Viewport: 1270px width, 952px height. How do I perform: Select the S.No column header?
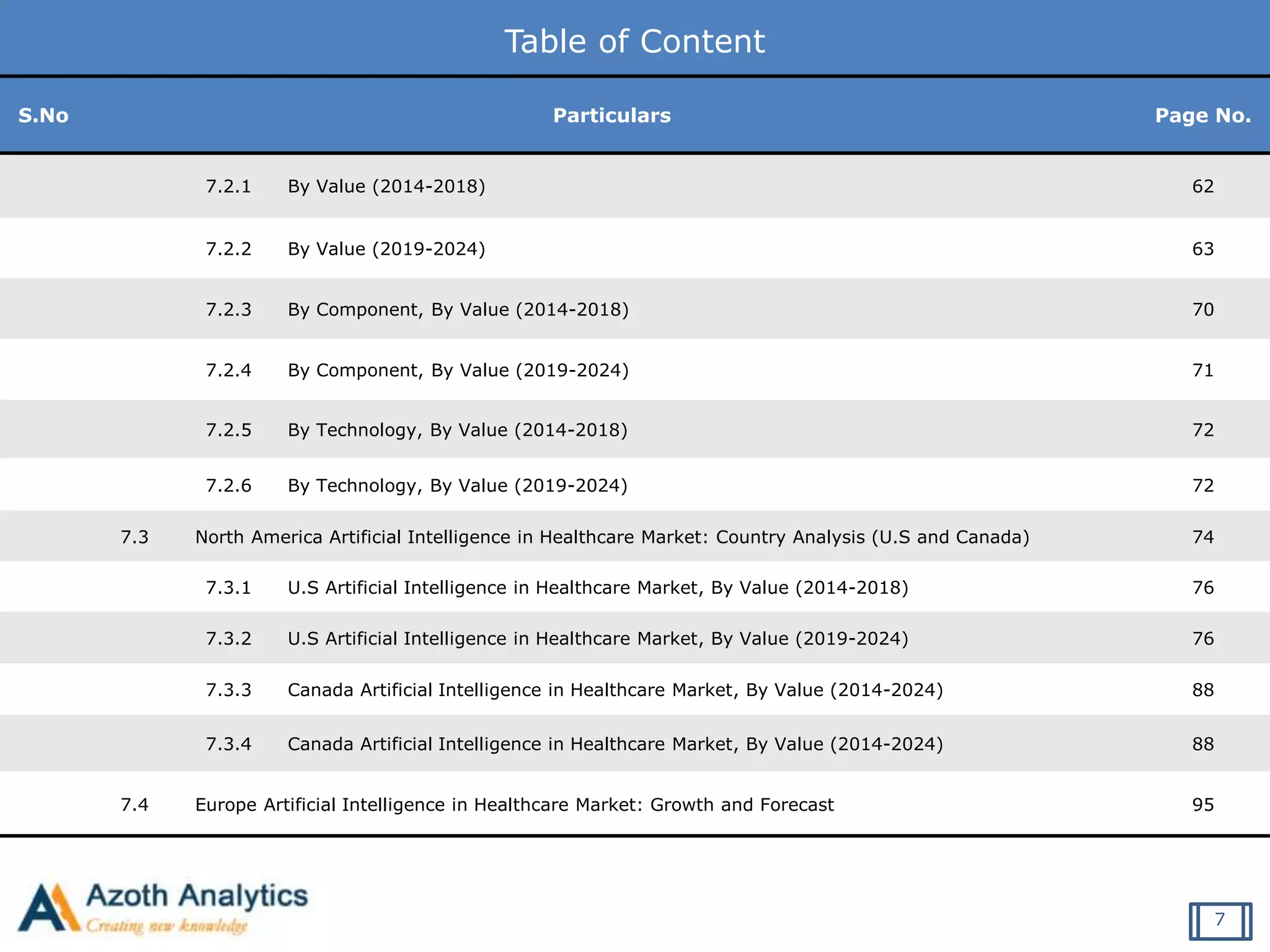(x=43, y=115)
